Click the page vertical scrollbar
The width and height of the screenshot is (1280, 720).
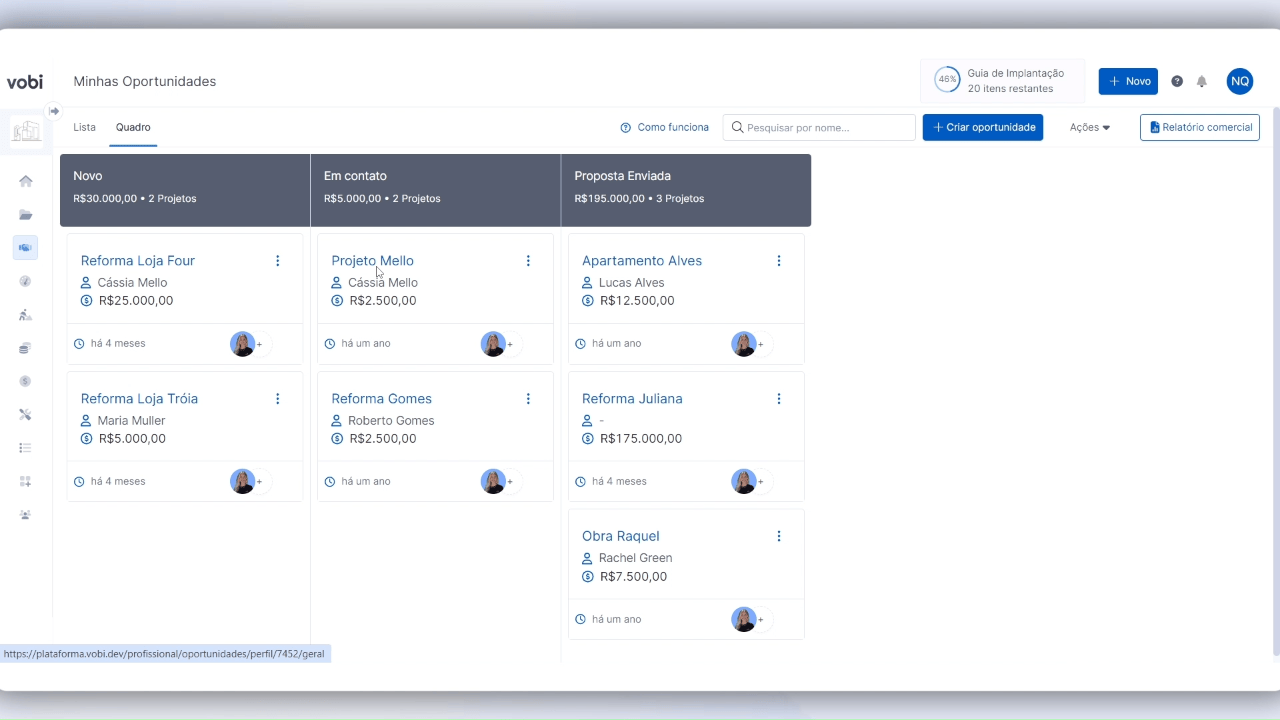1275,380
